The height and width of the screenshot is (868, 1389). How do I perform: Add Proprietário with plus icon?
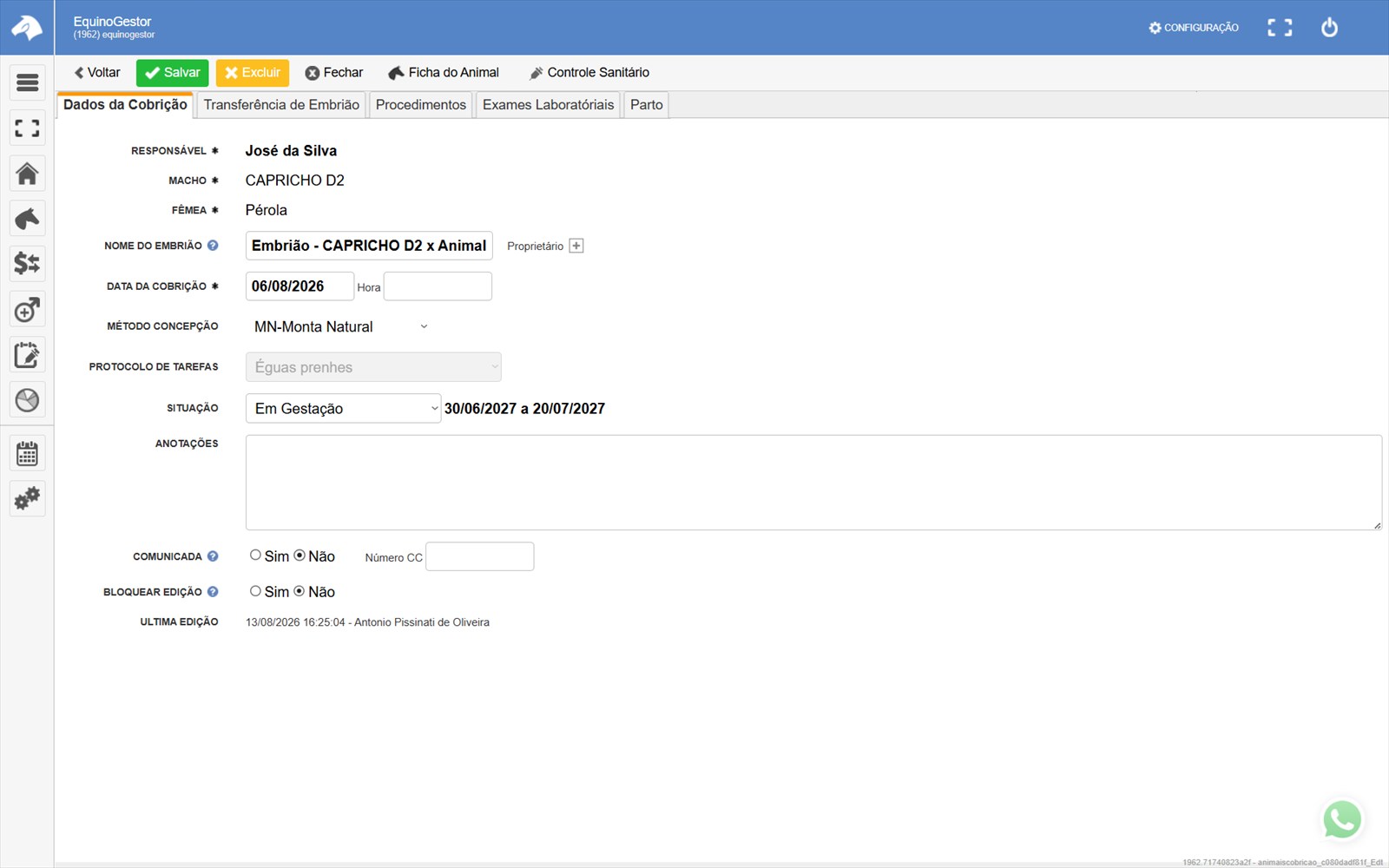pyautogui.click(x=576, y=246)
